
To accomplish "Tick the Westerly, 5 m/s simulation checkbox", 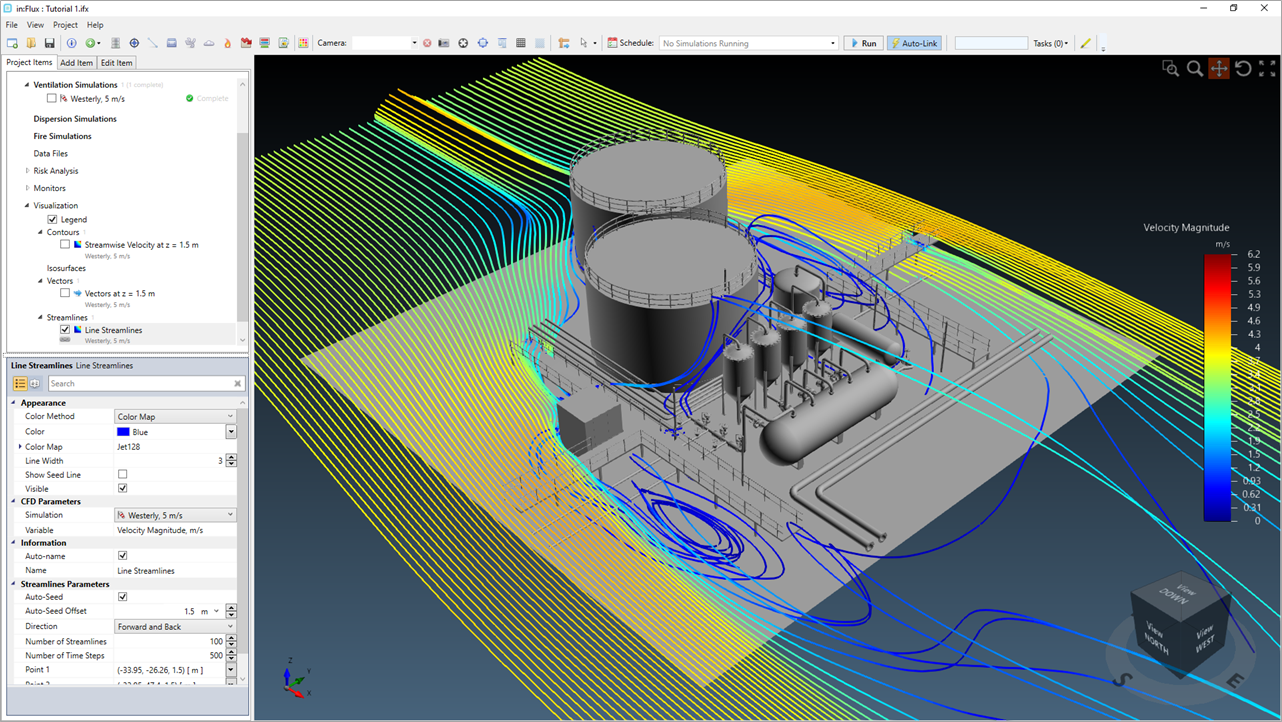I will tap(52, 98).
